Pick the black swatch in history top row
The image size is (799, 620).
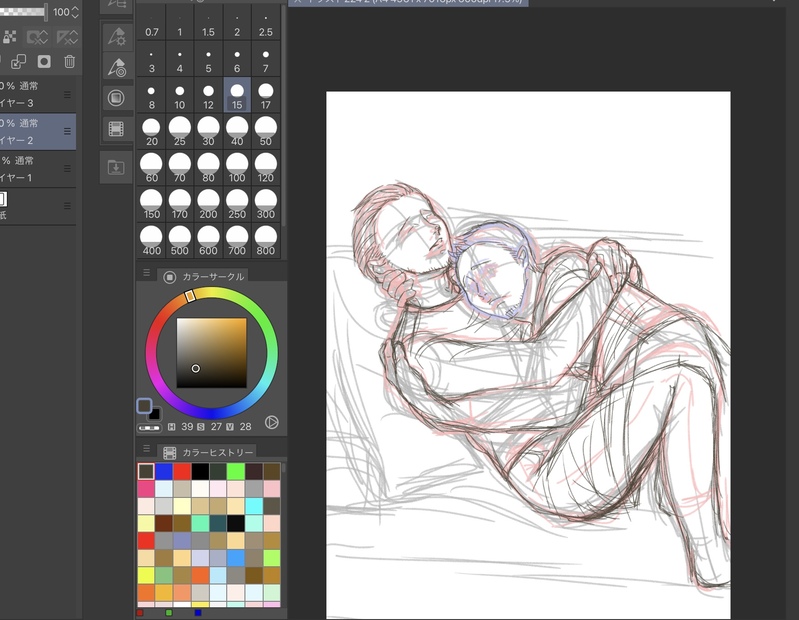[x=200, y=471]
